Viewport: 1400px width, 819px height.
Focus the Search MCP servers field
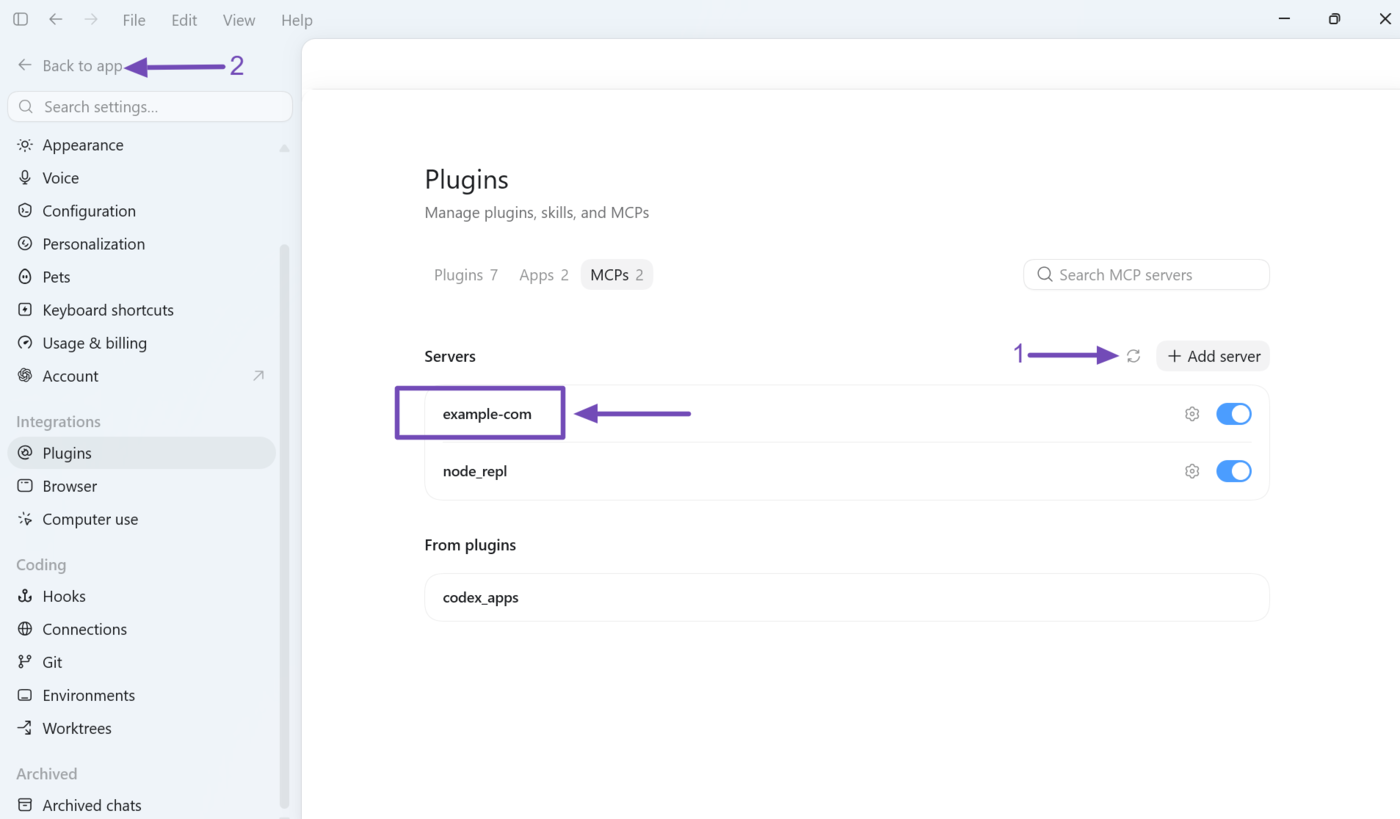click(x=1146, y=275)
